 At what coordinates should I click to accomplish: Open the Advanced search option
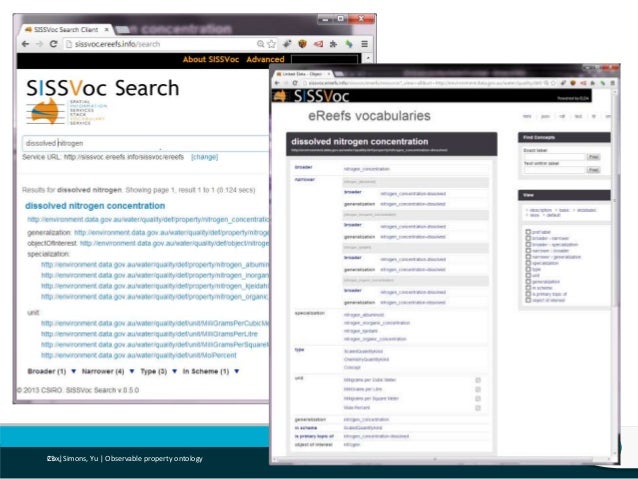[x=265, y=59]
